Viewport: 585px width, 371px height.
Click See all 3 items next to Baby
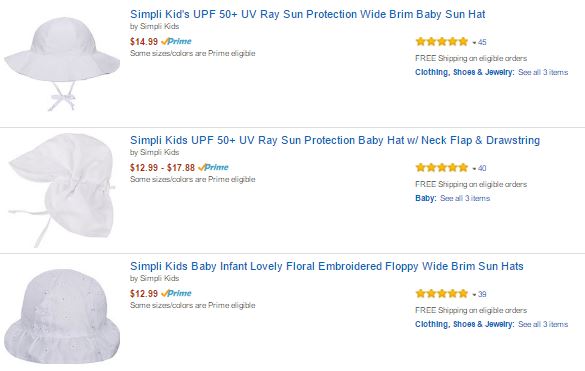[465, 199]
